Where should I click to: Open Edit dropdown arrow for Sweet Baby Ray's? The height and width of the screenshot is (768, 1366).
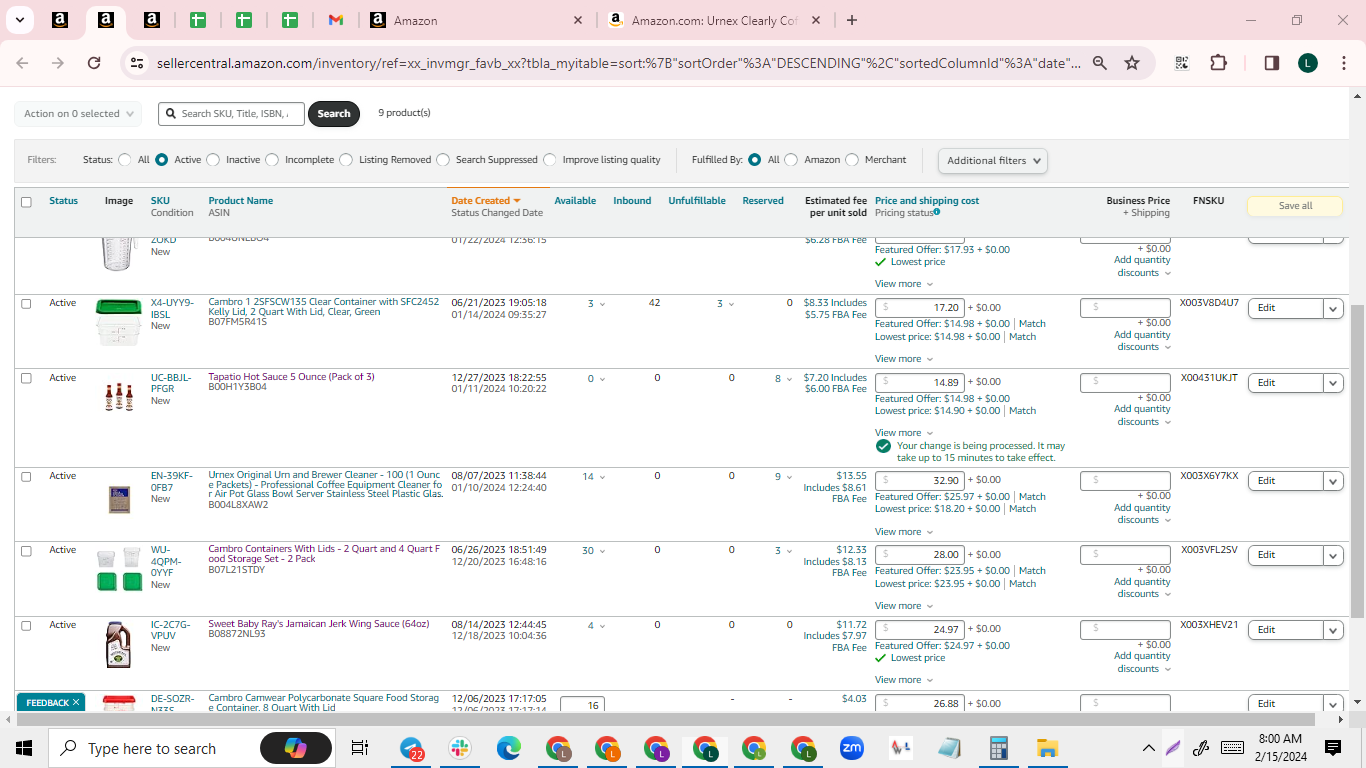(x=1333, y=630)
